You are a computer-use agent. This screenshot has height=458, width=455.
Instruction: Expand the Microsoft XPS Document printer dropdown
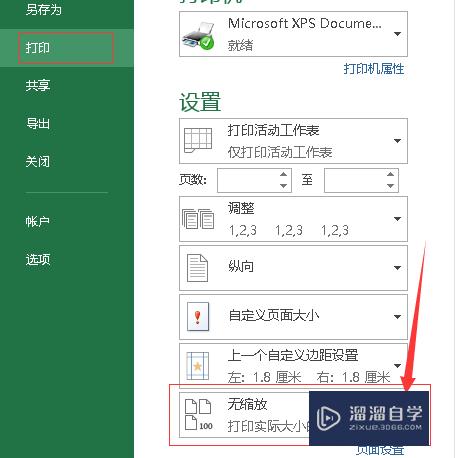(x=397, y=34)
